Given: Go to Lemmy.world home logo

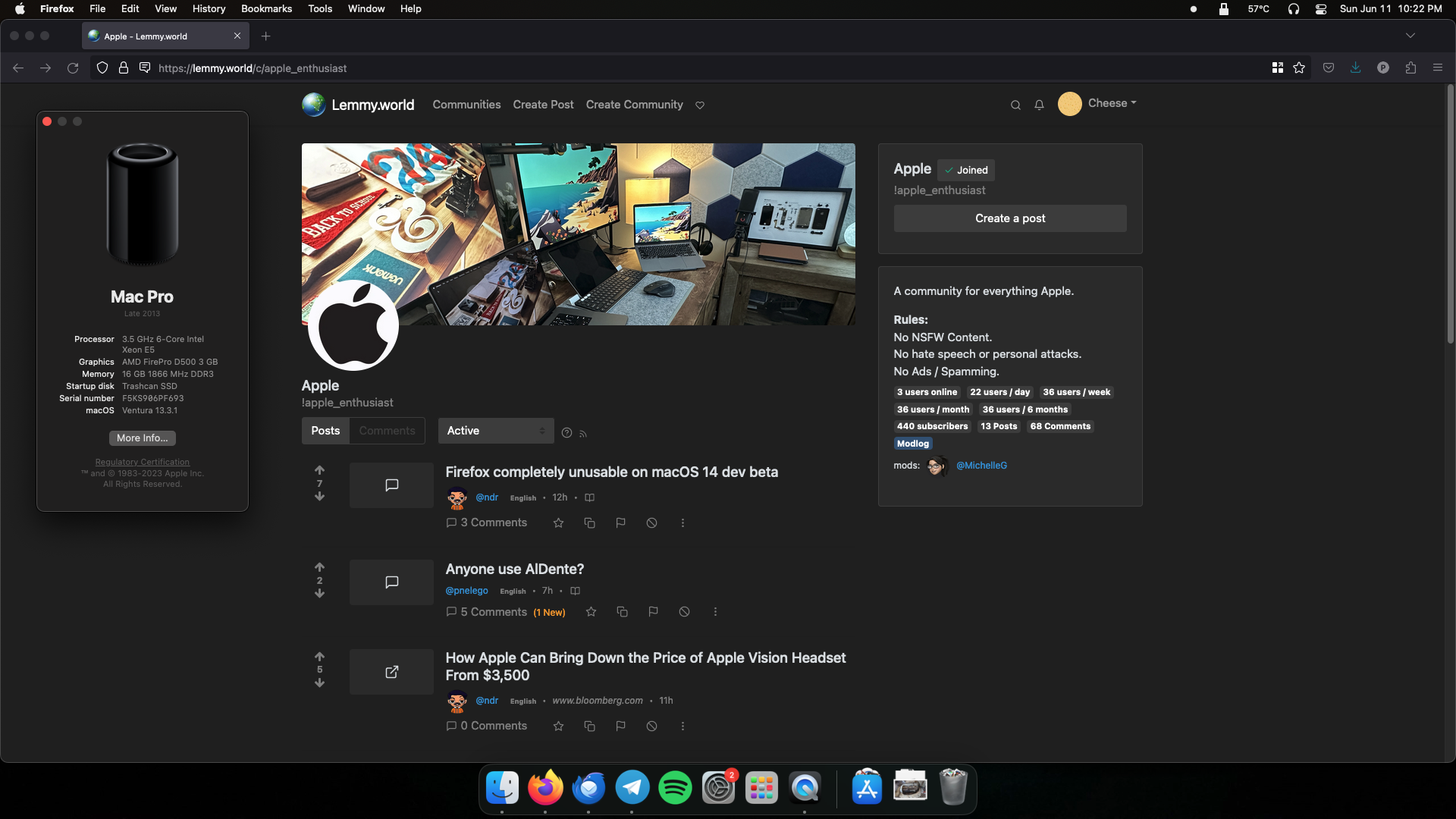Looking at the screenshot, I should [358, 105].
